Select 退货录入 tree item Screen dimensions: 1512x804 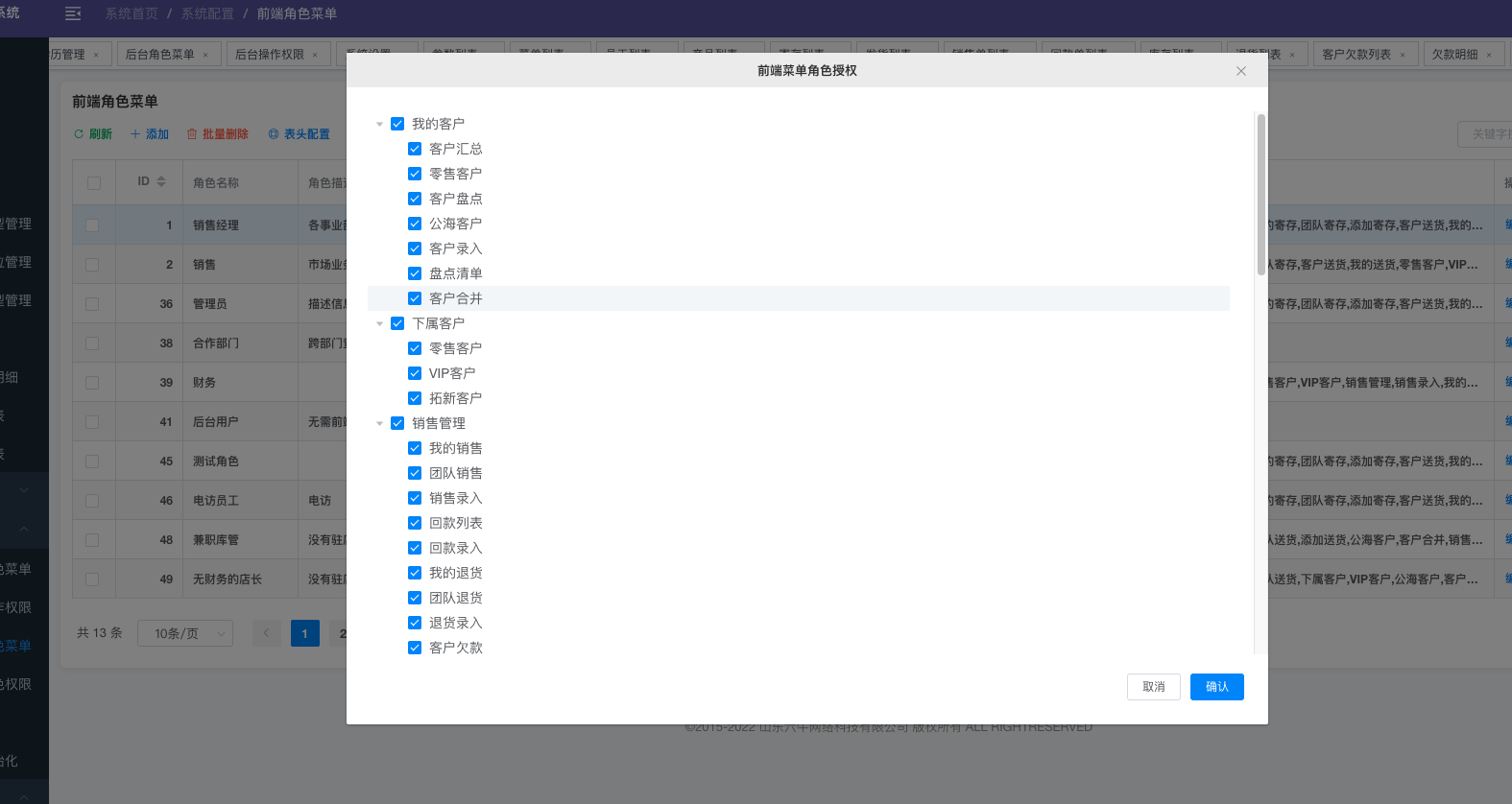pos(456,623)
